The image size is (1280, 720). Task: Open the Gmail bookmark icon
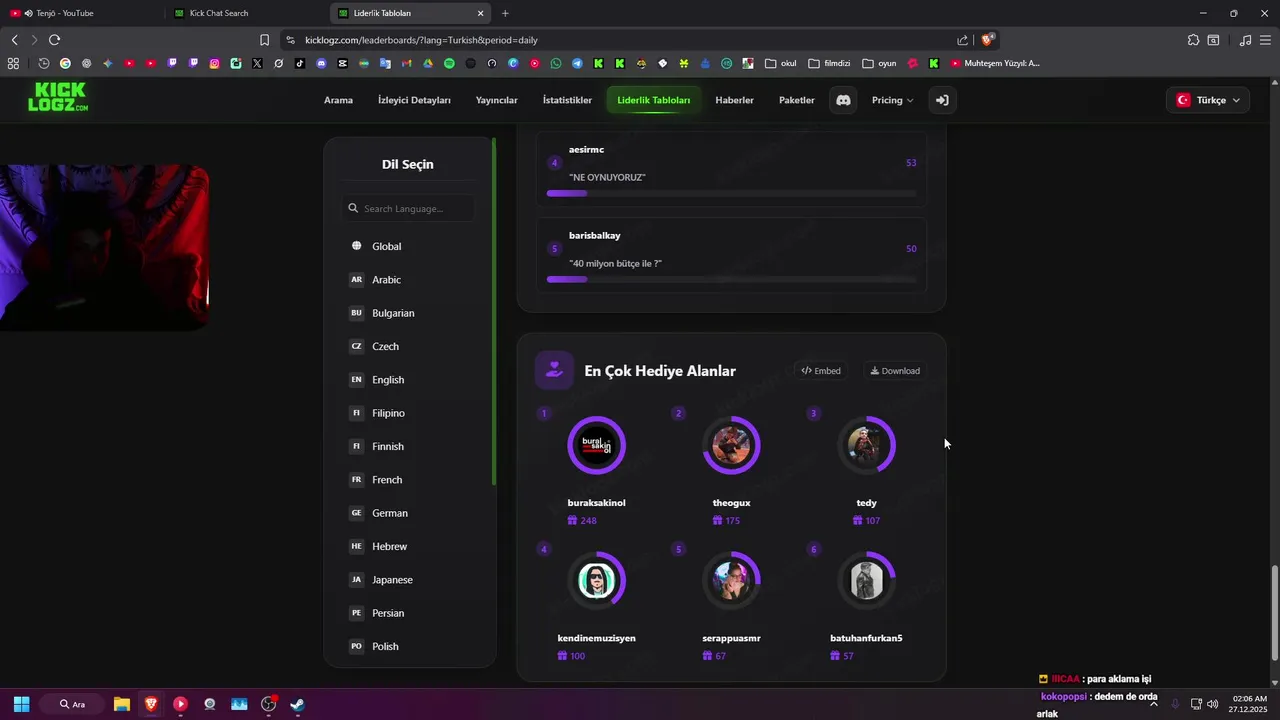pos(406,63)
